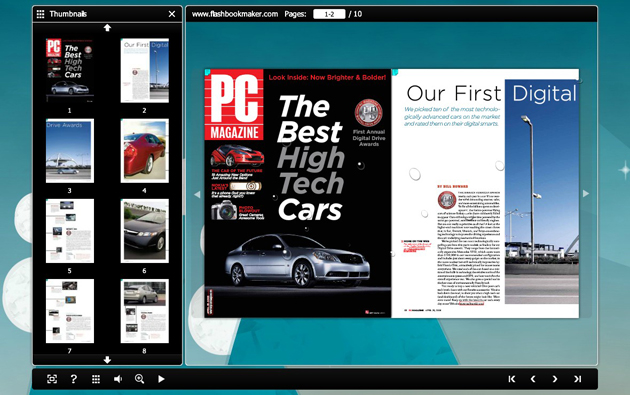Open the help question mark icon
The height and width of the screenshot is (395, 630).
pyautogui.click(x=74, y=379)
